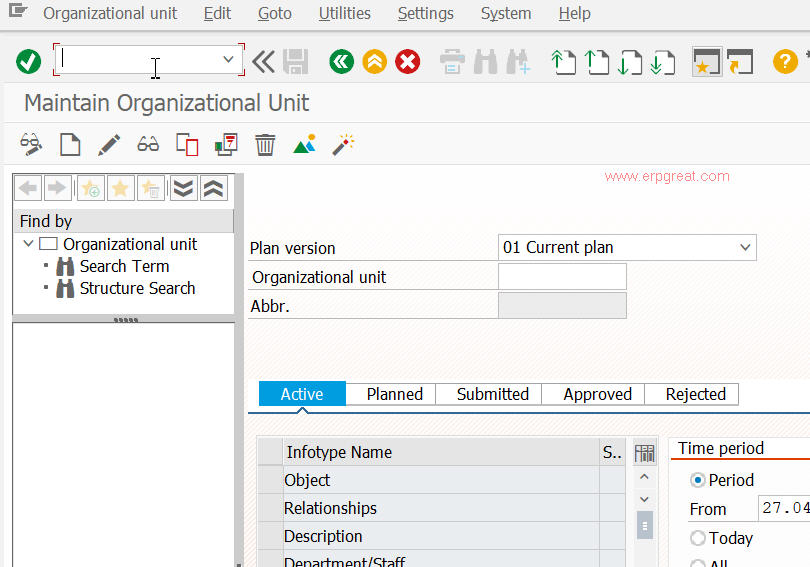The image size is (810, 567).
Task: Click the Overview mountains icon
Action: [x=304, y=145]
